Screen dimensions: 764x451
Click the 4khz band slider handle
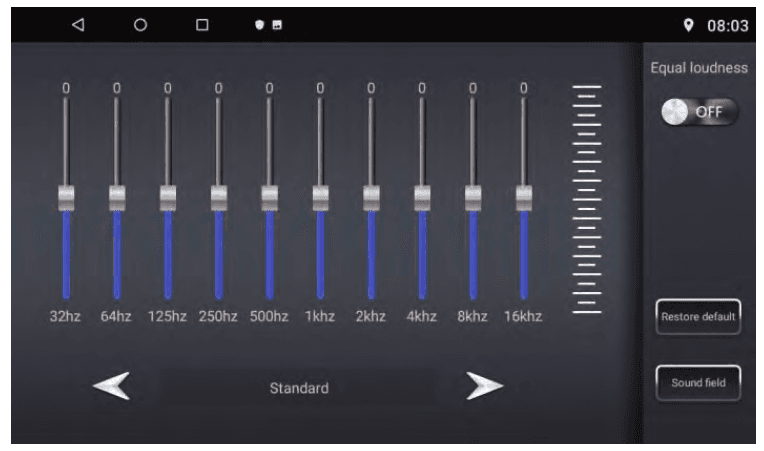[x=422, y=197]
